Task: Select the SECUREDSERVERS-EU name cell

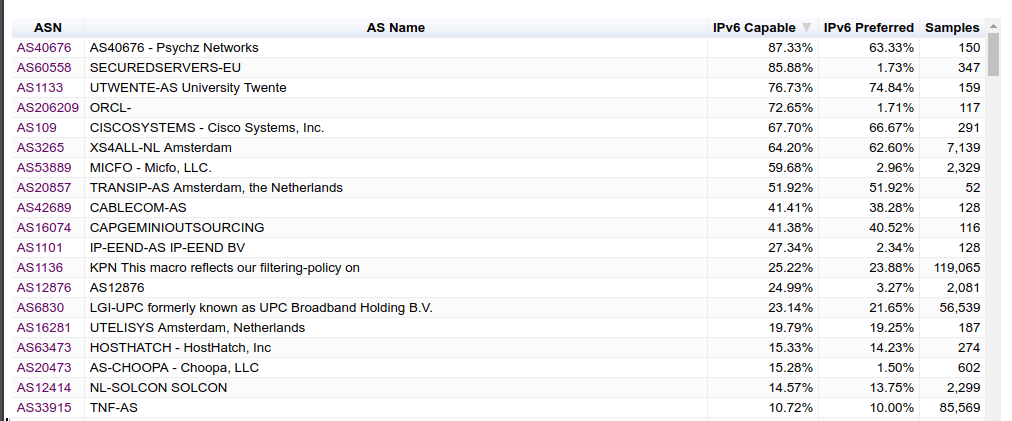Action: tap(396, 68)
